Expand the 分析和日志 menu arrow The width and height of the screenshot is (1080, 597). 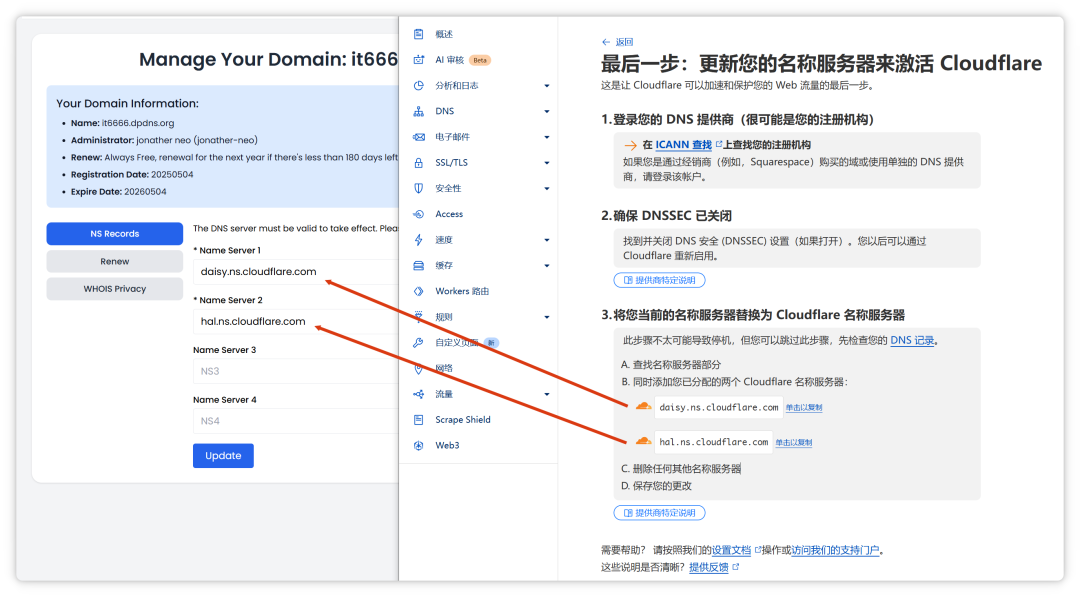pos(547,86)
